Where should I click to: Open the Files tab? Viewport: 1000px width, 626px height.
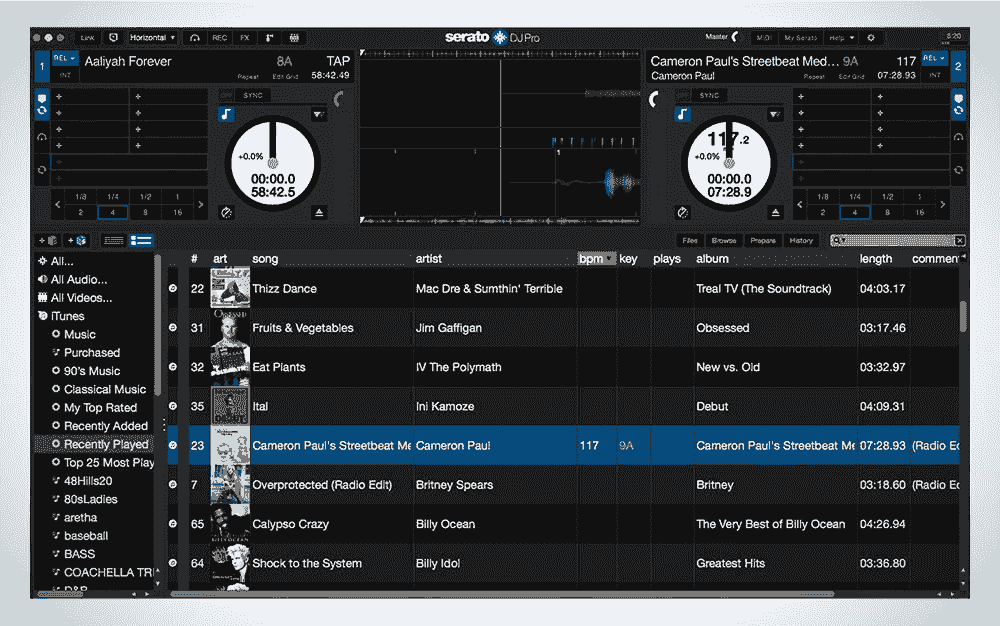point(689,240)
